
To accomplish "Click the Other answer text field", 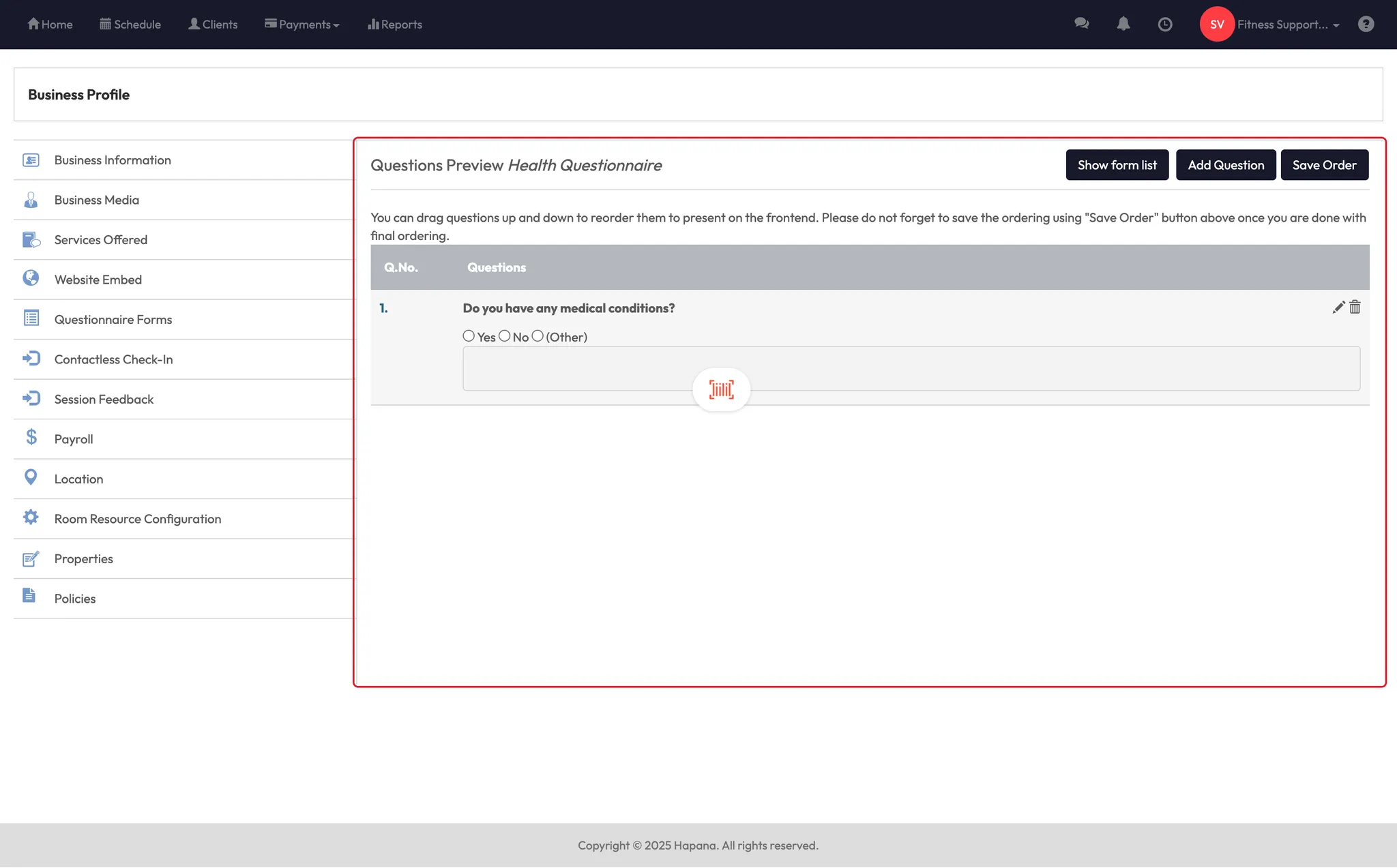I will [x=955, y=368].
